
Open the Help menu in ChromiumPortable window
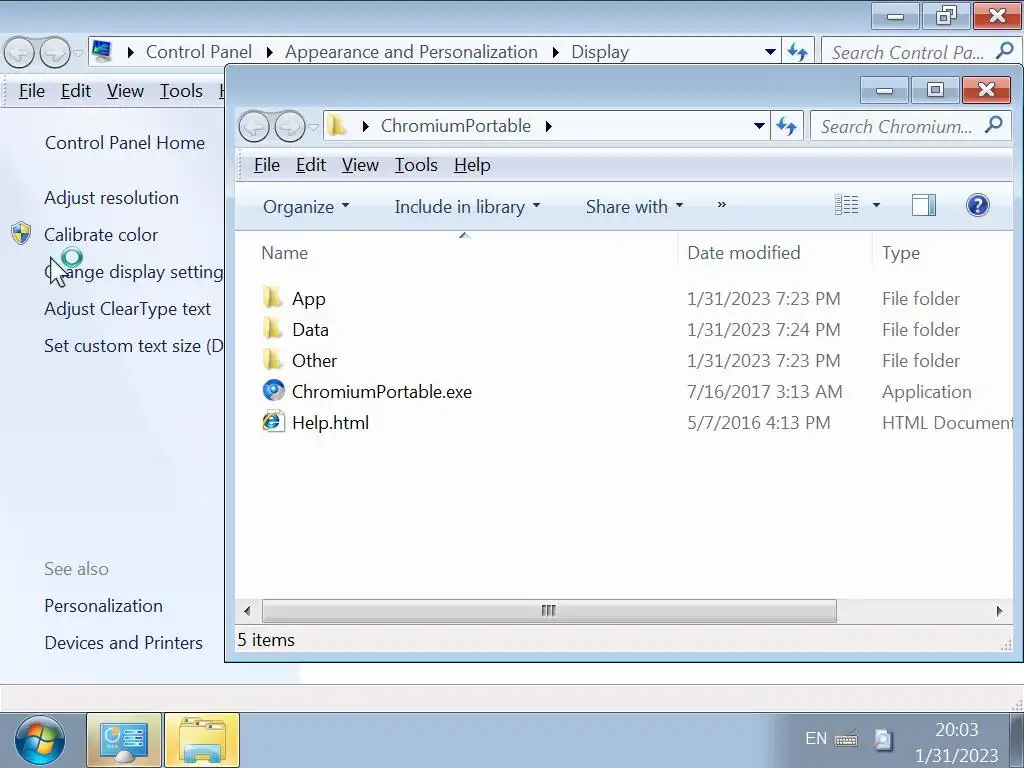(x=472, y=165)
